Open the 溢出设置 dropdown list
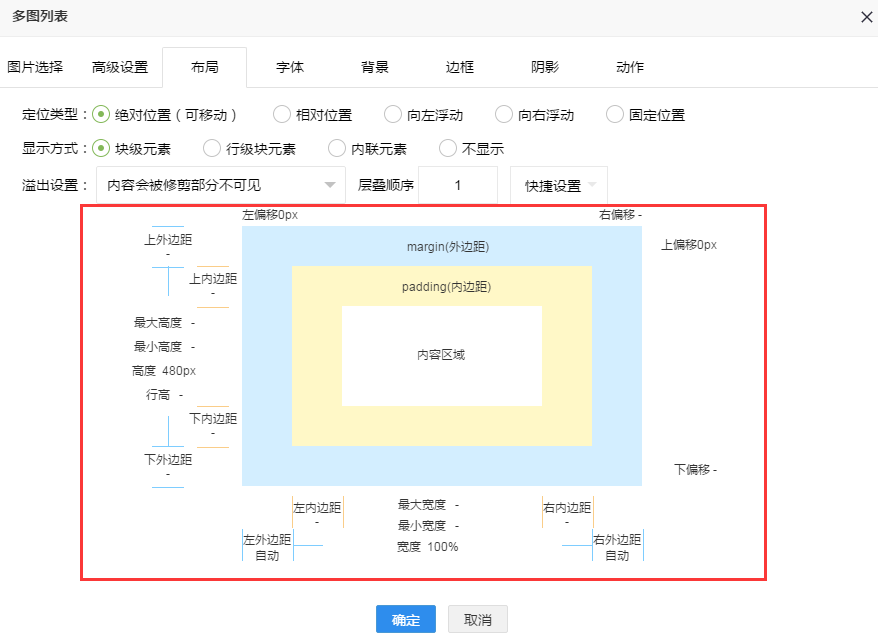This screenshot has height=638, width=878. pos(220,185)
